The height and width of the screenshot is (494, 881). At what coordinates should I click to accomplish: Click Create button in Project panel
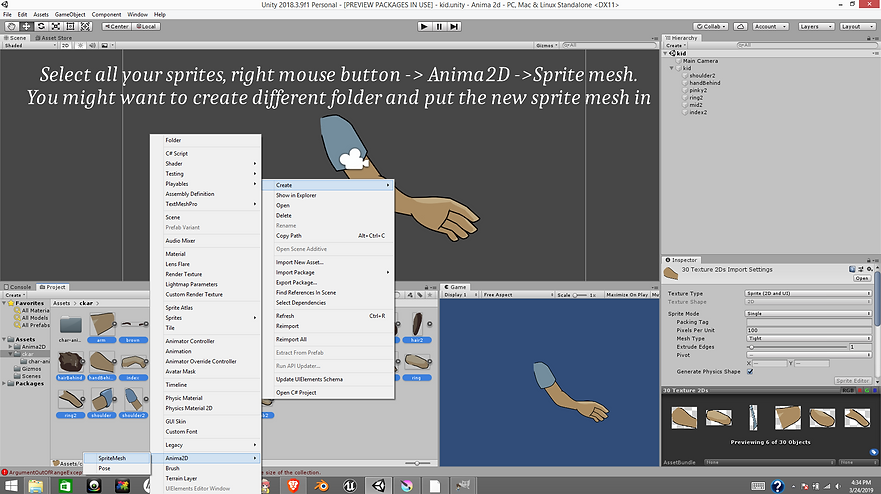(x=15, y=294)
